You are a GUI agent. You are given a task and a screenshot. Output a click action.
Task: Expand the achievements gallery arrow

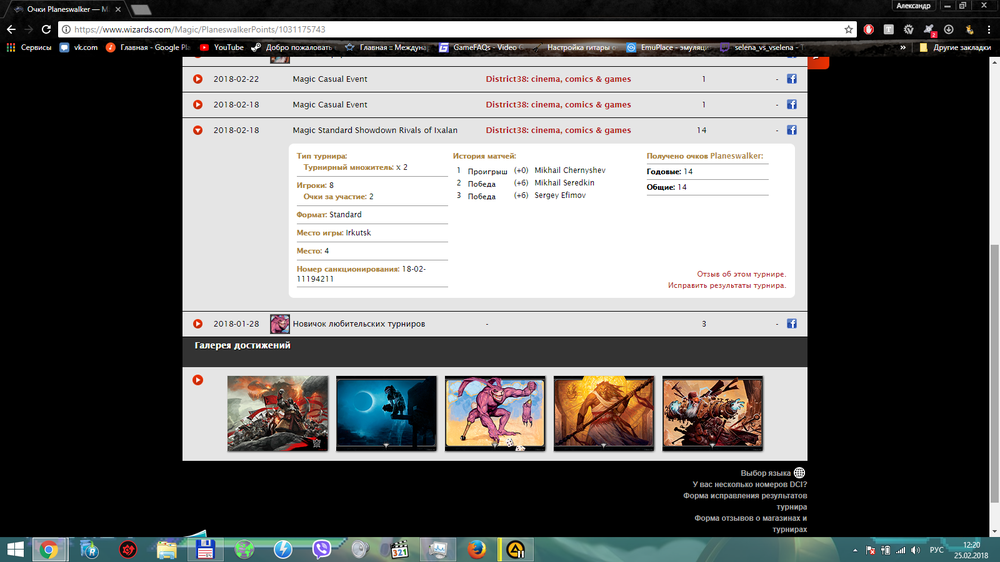click(198, 380)
